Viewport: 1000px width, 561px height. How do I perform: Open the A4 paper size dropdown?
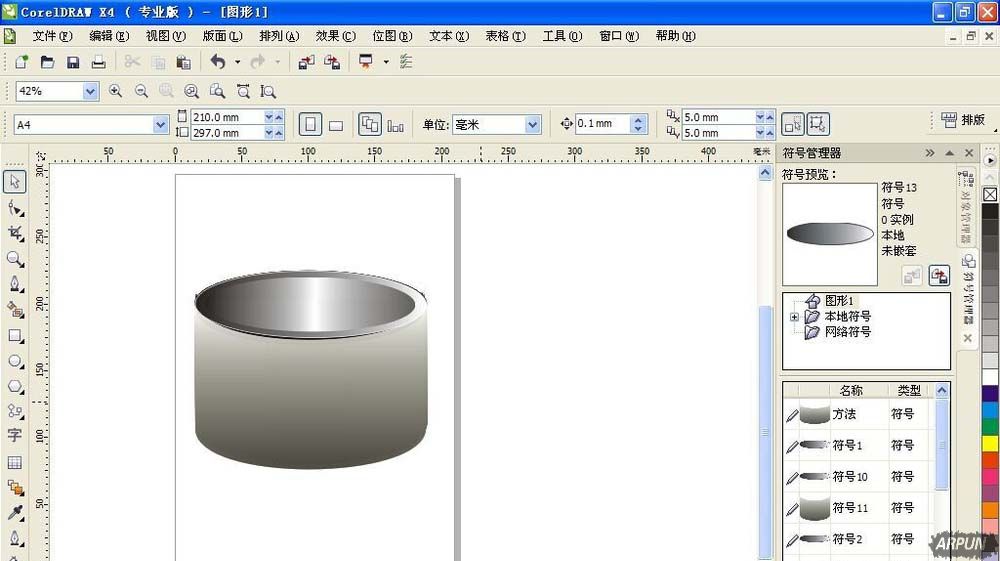point(160,125)
